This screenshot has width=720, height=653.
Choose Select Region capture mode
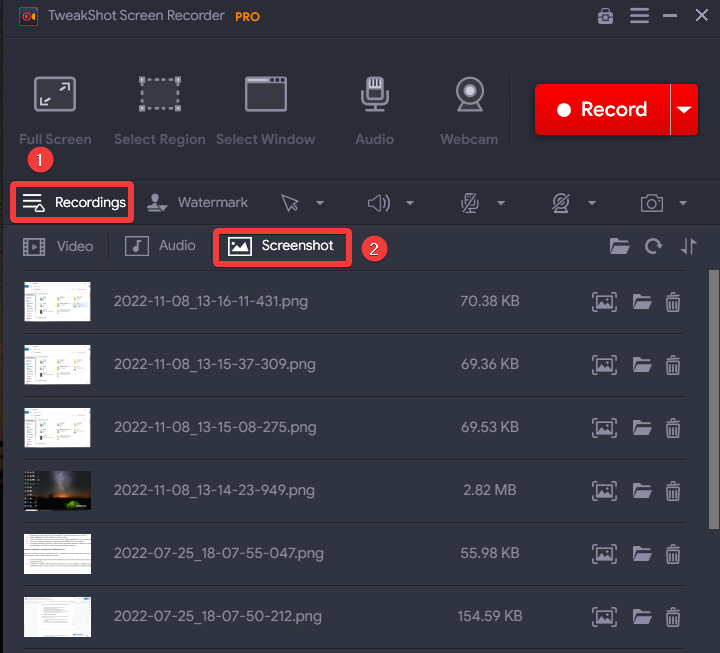tap(160, 111)
